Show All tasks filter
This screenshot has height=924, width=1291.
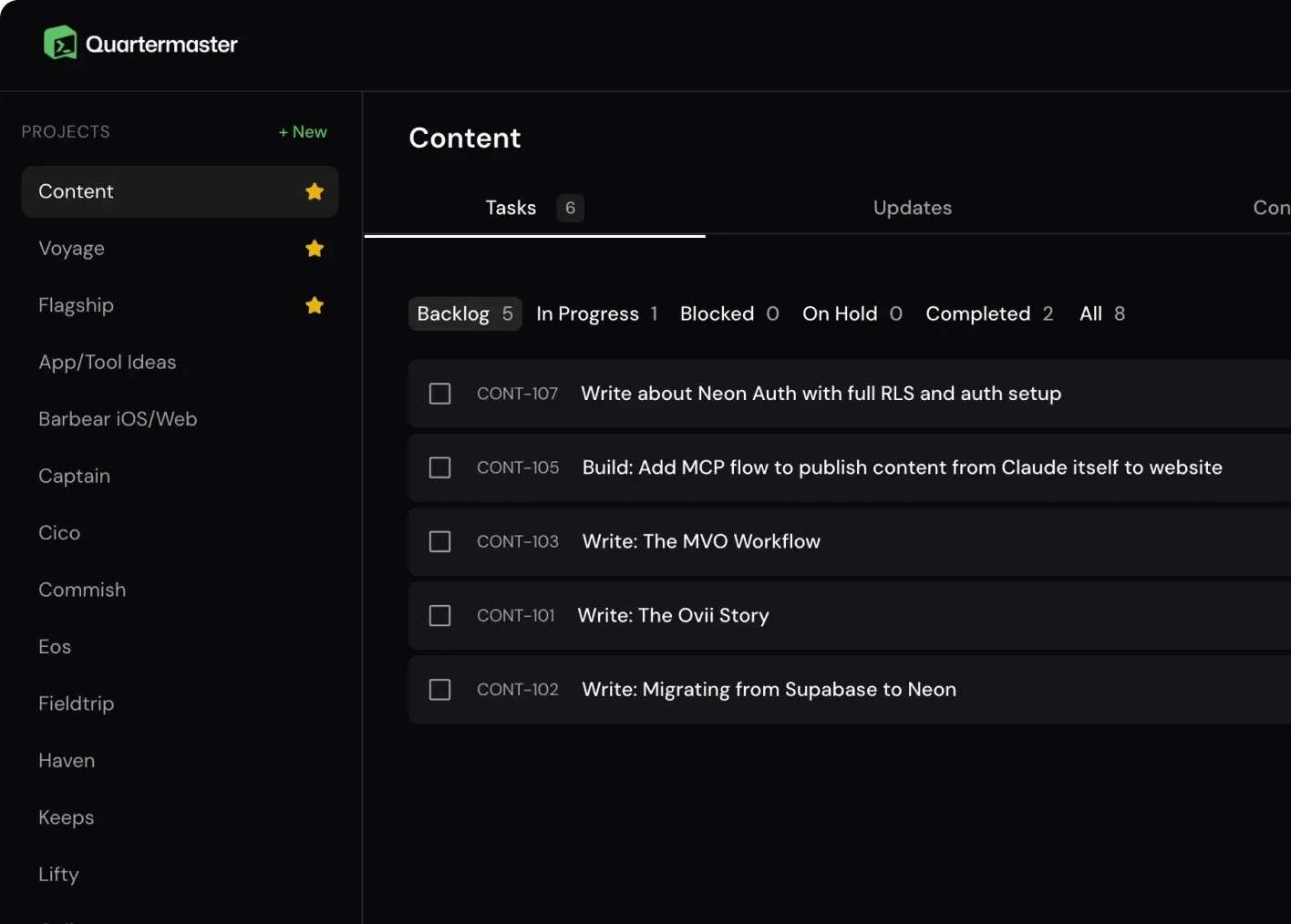pos(1101,313)
